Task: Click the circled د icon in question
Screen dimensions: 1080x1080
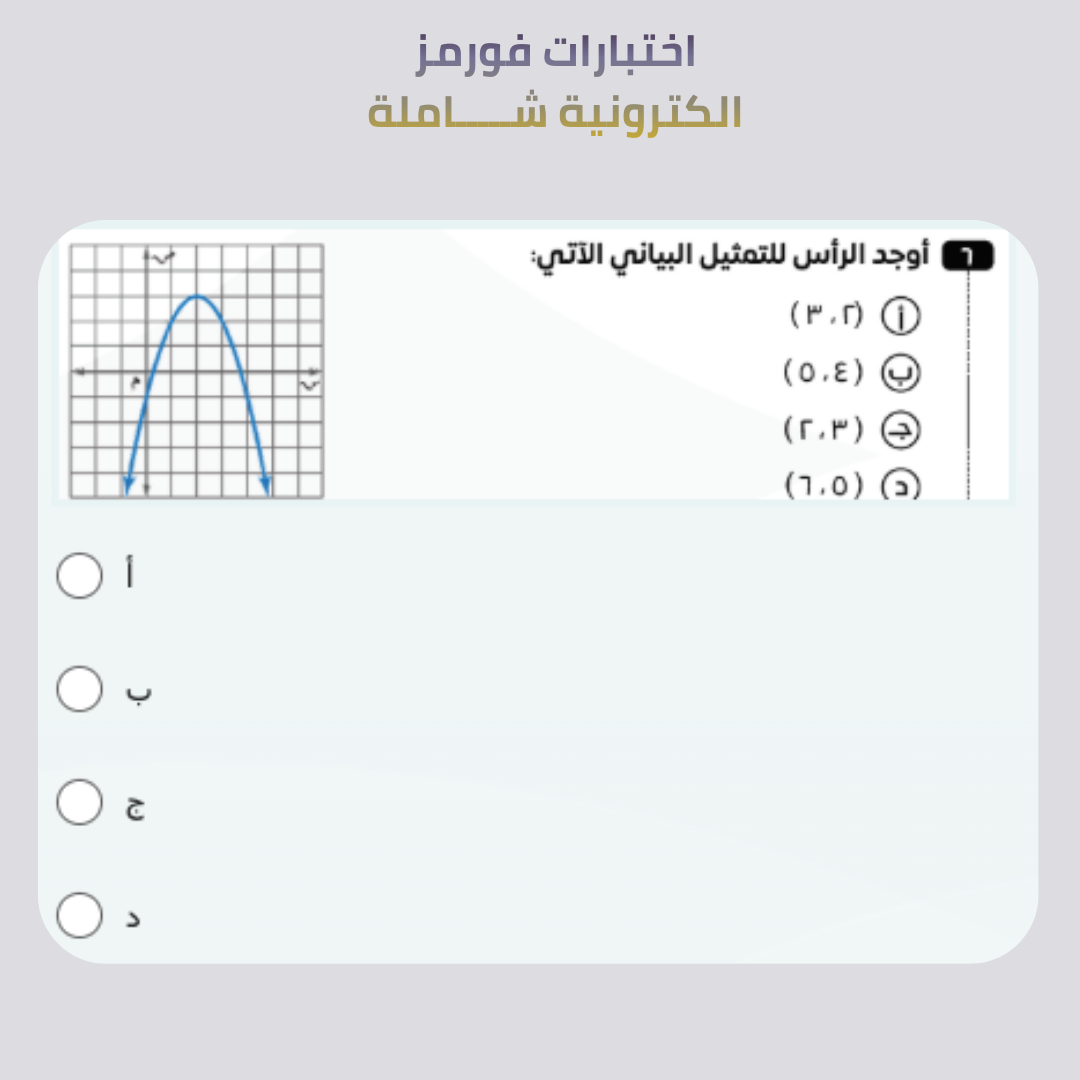Action: 900,485
